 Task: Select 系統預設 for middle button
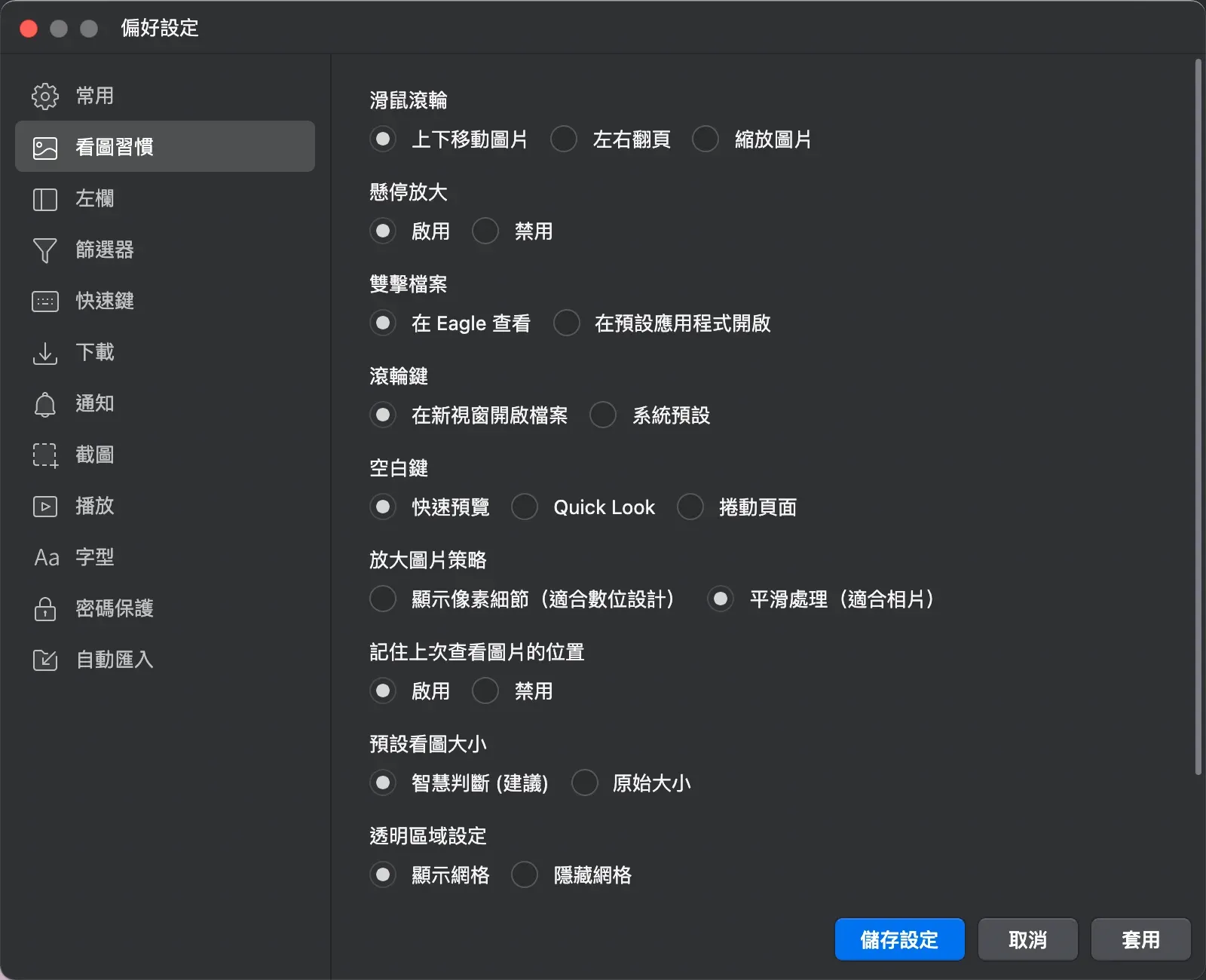point(603,415)
